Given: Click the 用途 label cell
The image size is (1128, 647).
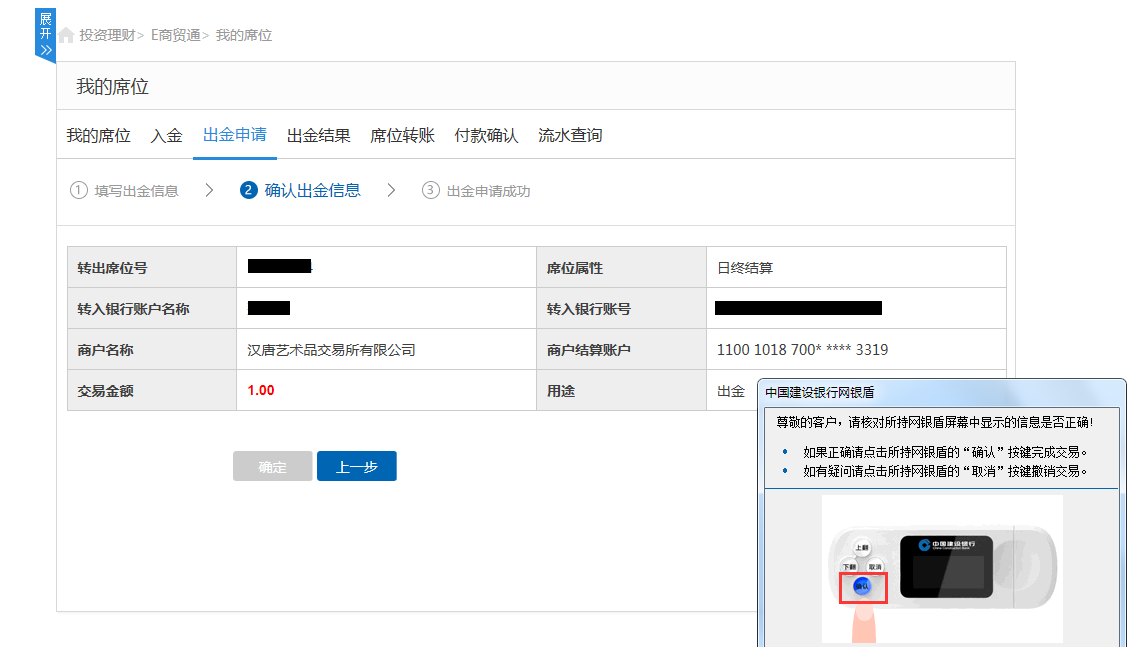Looking at the screenshot, I should [622, 391].
